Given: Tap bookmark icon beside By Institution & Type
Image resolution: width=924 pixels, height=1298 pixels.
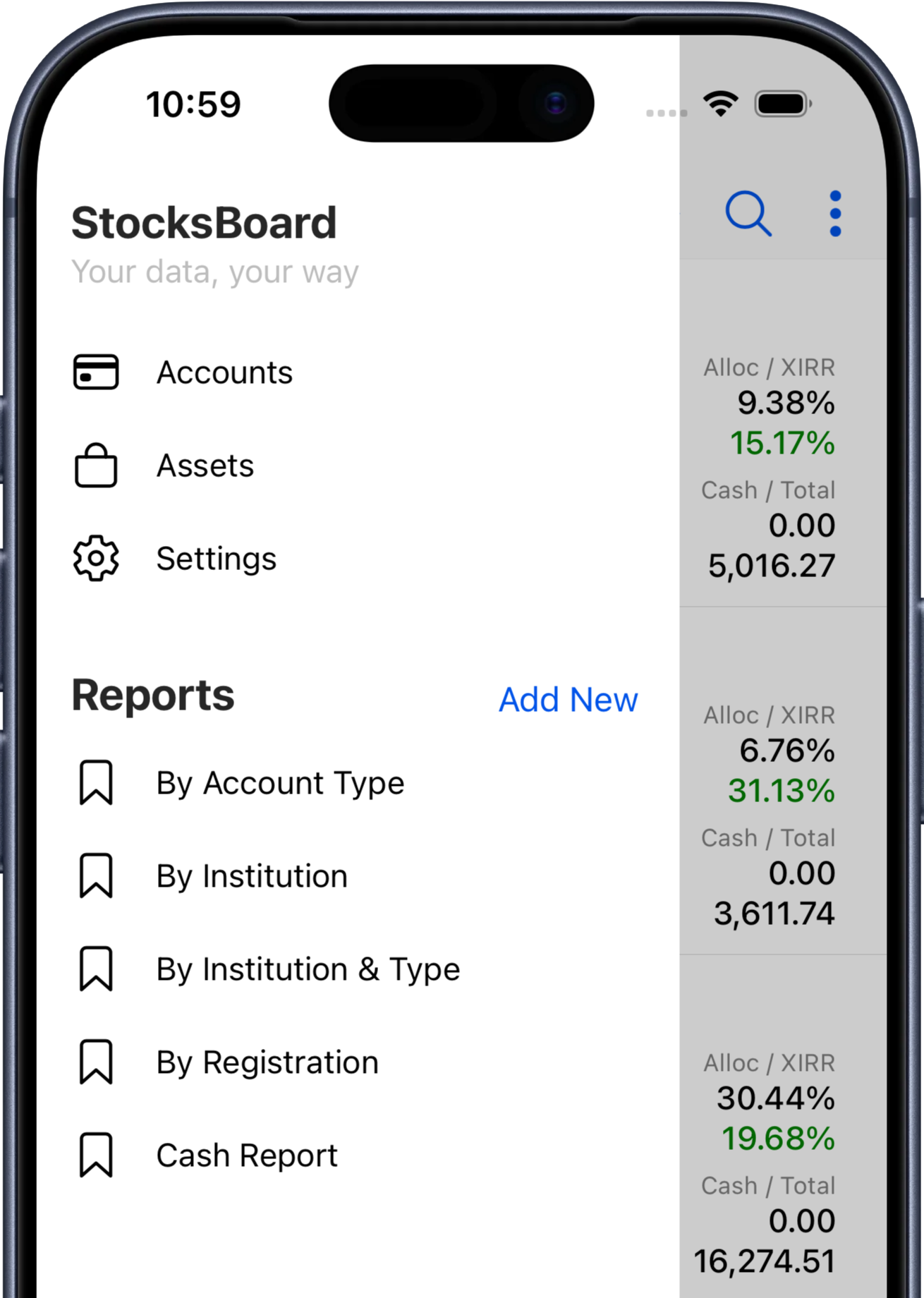Looking at the screenshot, I should pos(96,969).
